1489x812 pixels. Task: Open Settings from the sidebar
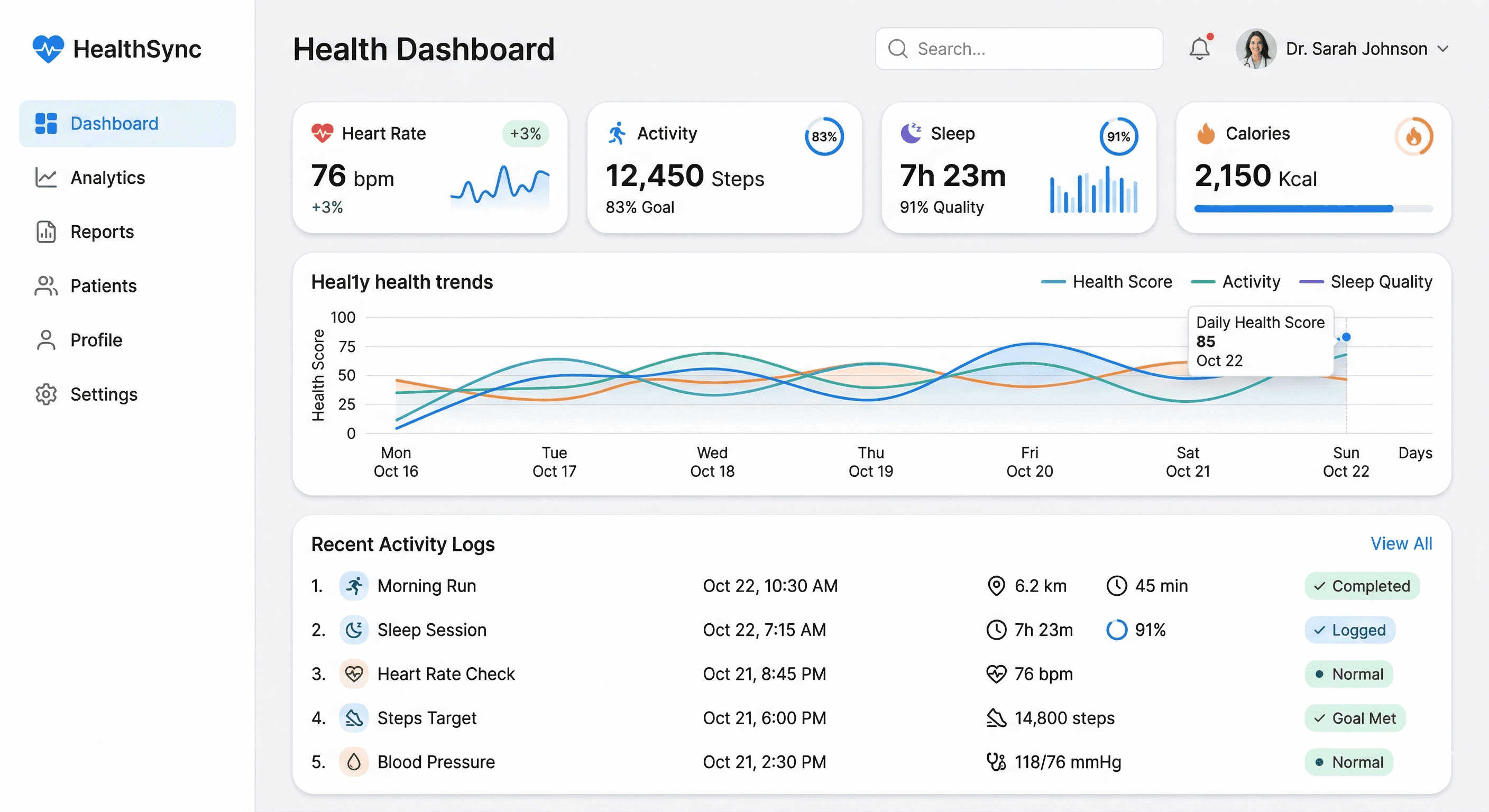pos(104,395)
